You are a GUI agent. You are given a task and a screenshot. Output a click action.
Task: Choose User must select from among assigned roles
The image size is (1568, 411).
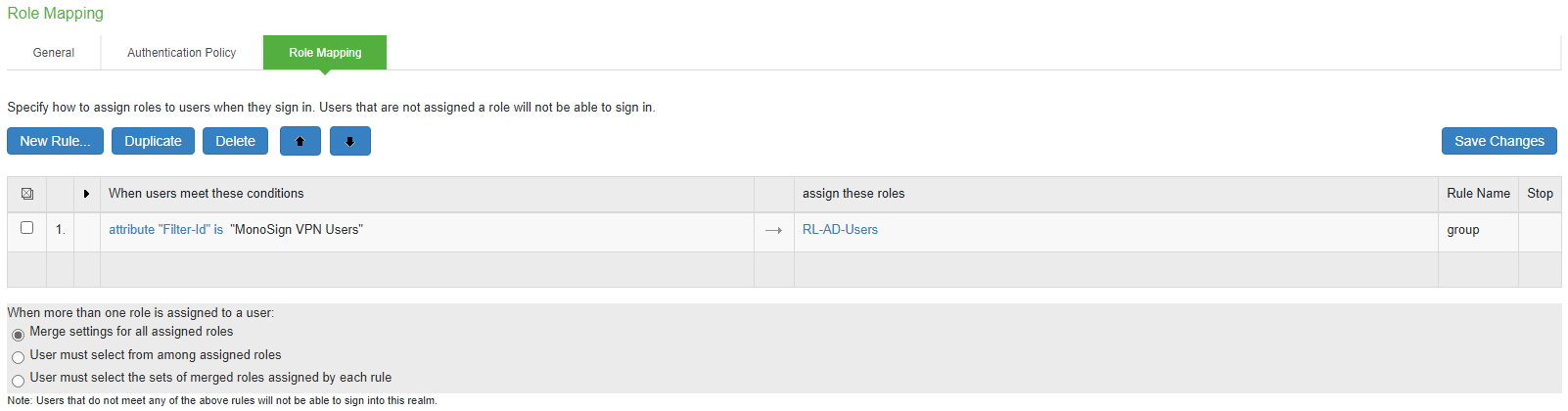point(18,357)
